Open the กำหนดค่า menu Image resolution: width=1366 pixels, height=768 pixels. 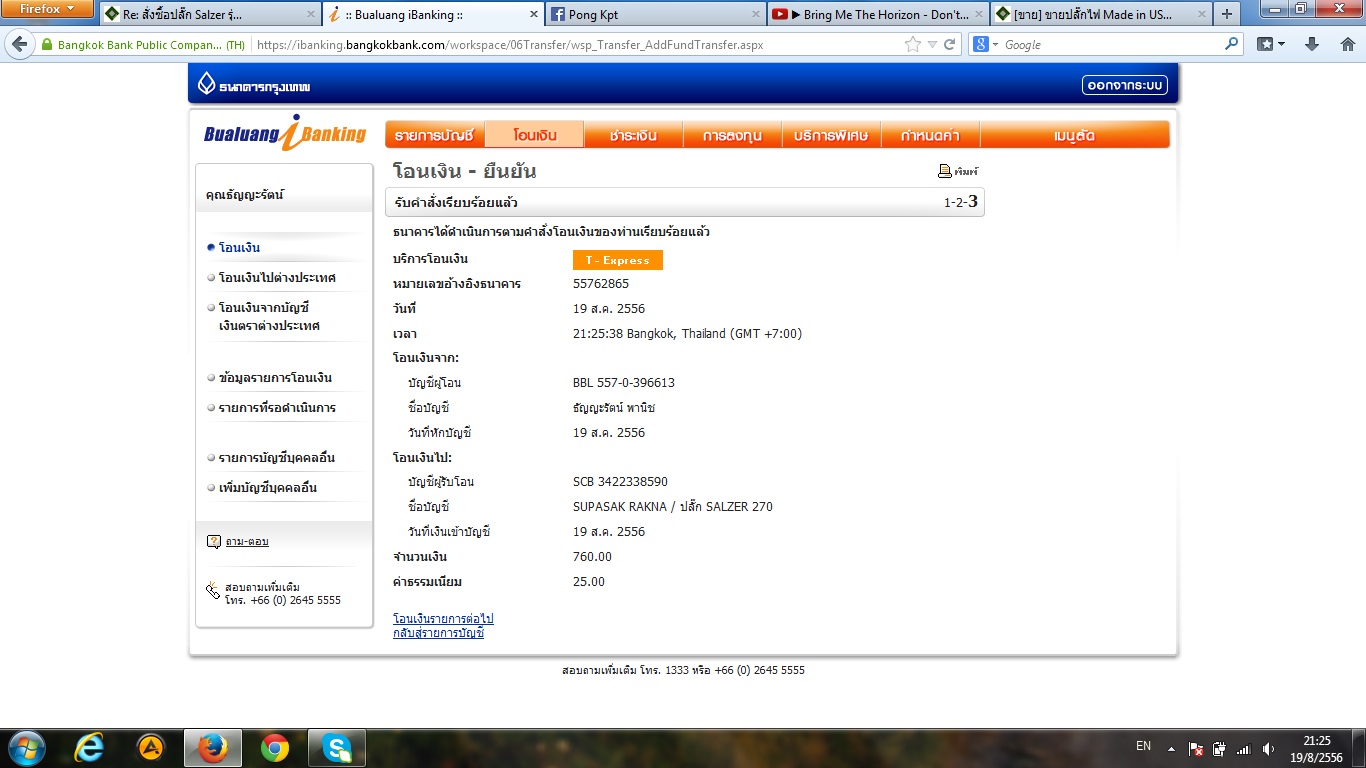tap(930, 135)
